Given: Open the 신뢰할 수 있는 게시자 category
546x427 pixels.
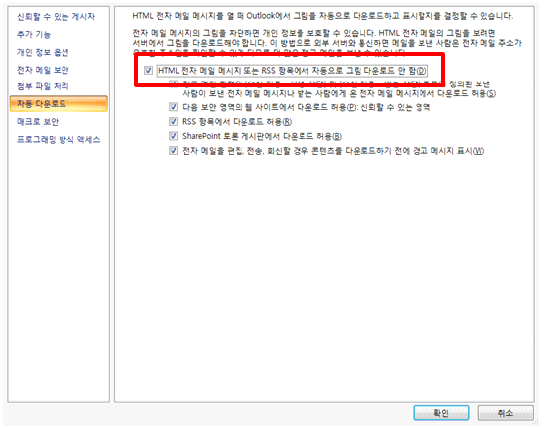Looking at the screenshot, I should (x=56, y=16).
